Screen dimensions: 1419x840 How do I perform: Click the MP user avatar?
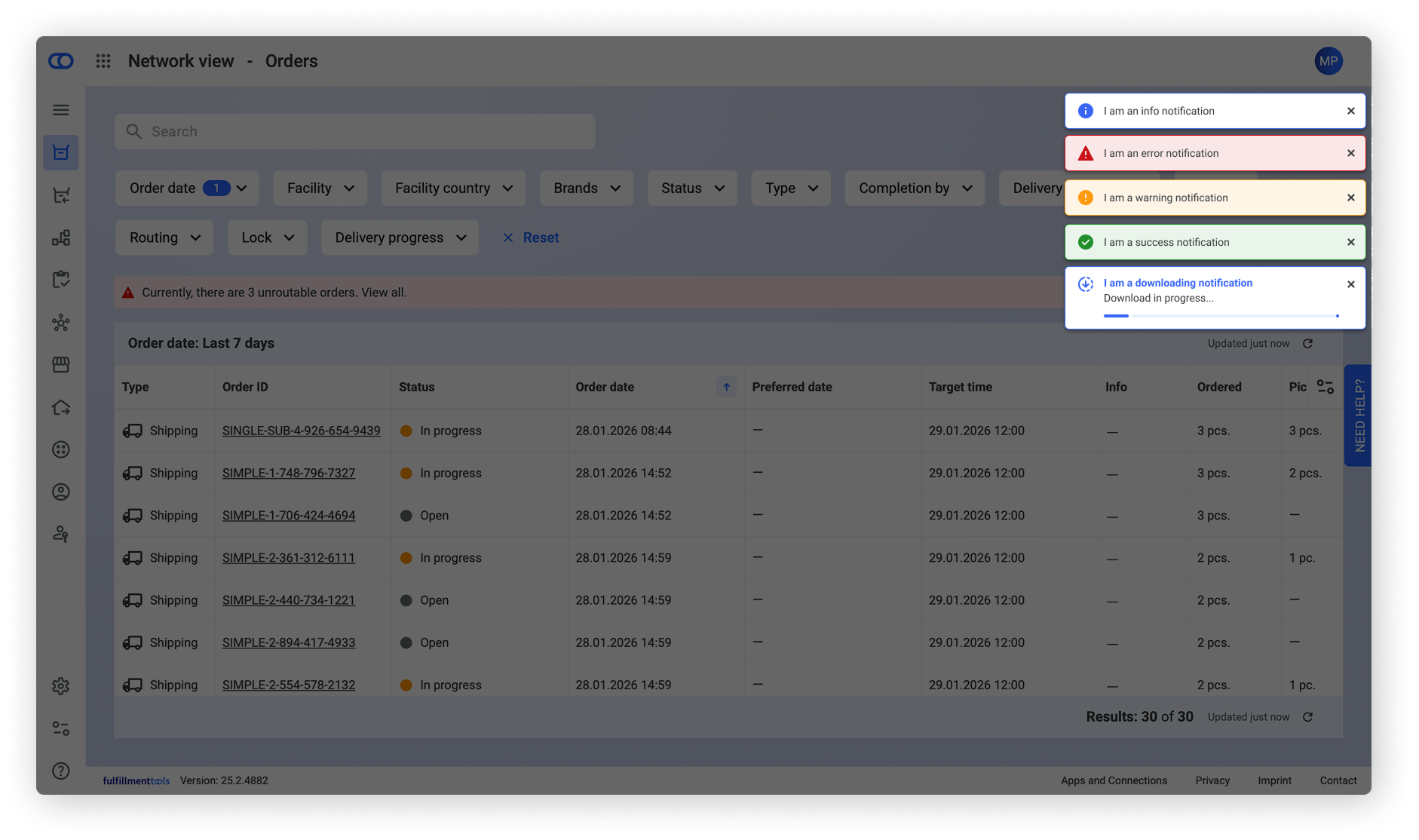[1328, 61]
